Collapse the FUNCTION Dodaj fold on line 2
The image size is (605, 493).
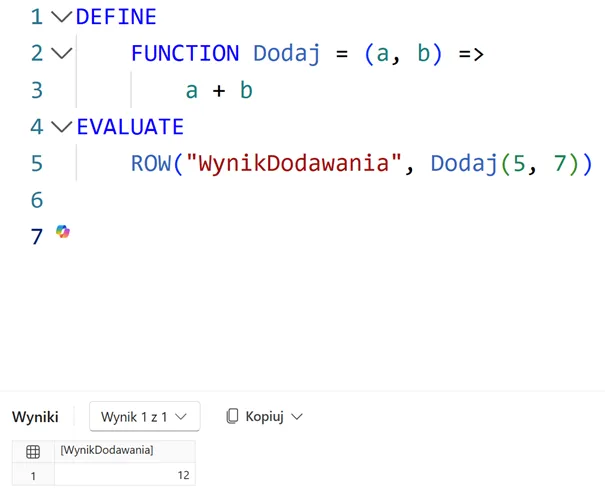point(61,54)
